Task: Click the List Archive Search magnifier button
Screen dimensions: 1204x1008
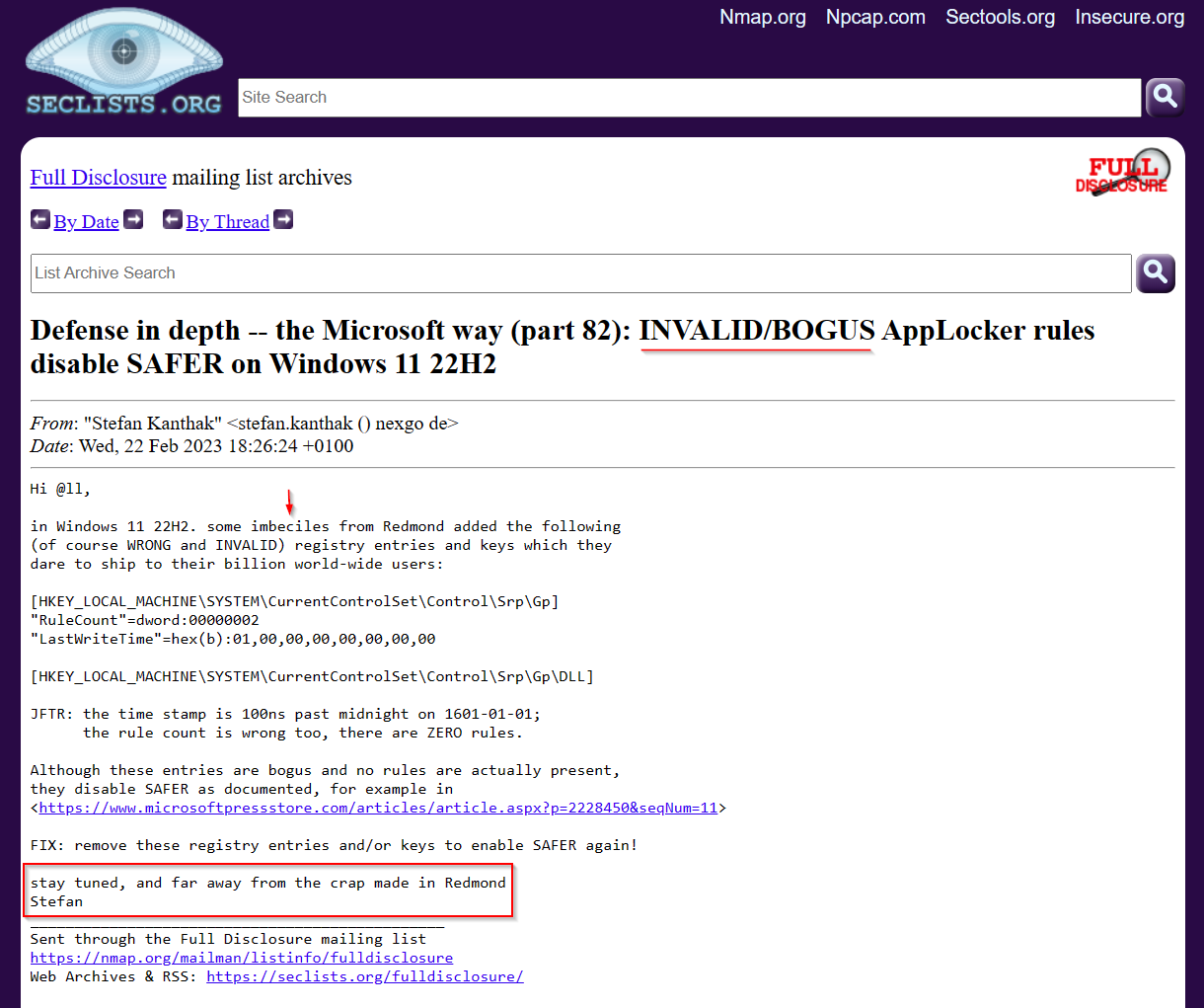Action: (x=1155, y=272)
